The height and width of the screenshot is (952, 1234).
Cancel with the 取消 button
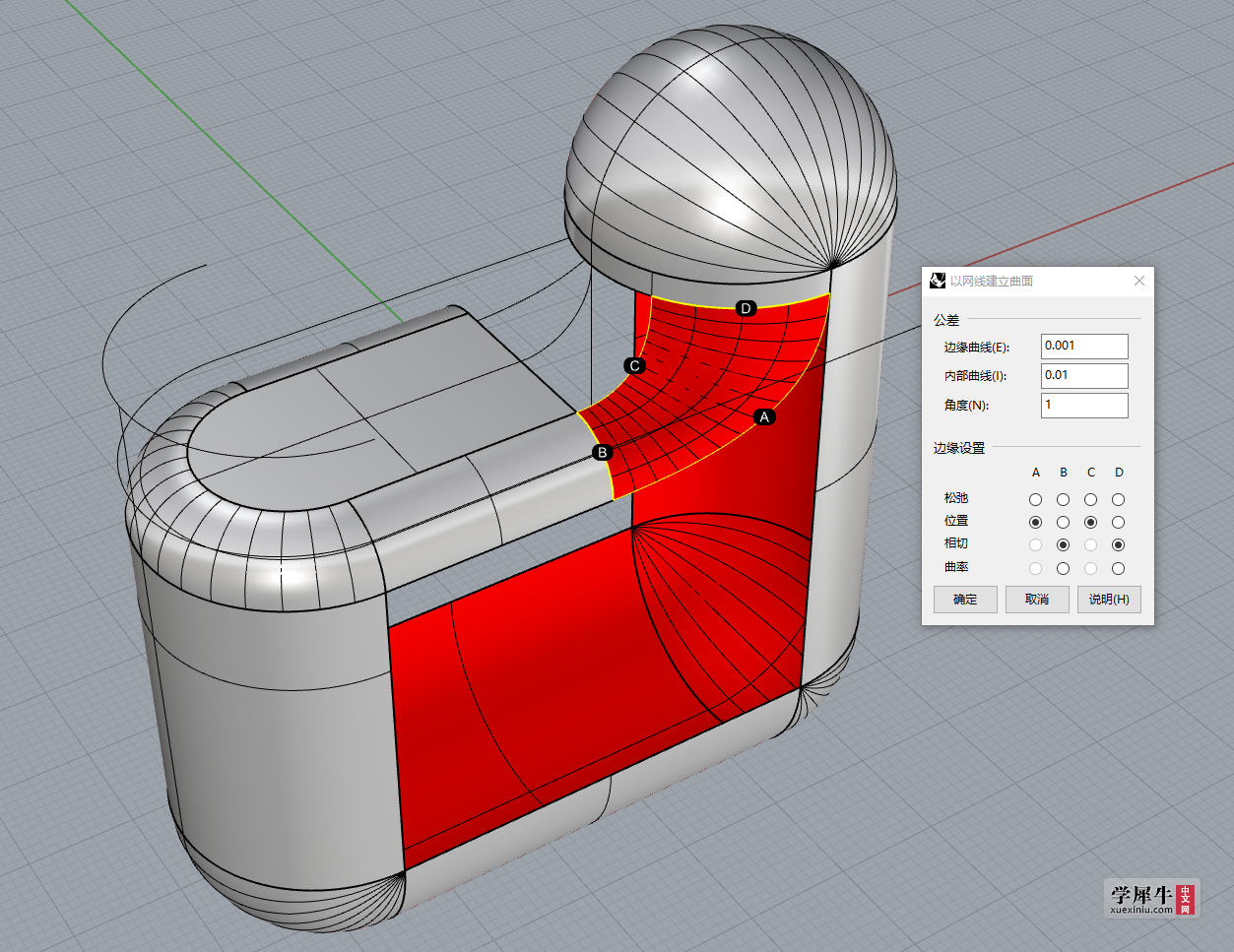(1037, 600)
